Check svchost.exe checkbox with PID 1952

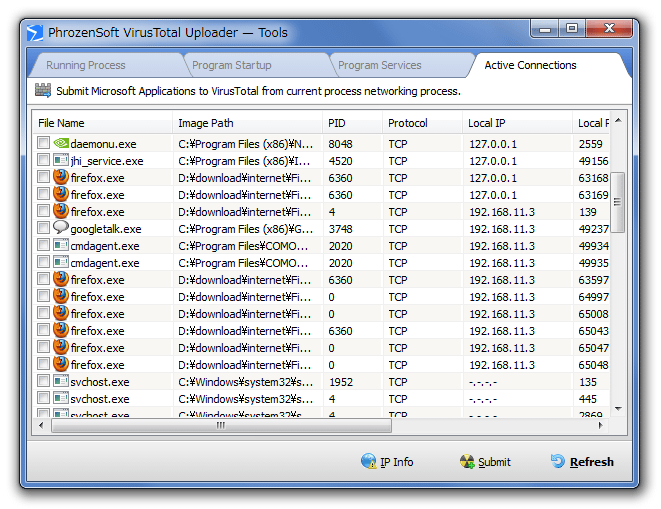coord(43,381)
